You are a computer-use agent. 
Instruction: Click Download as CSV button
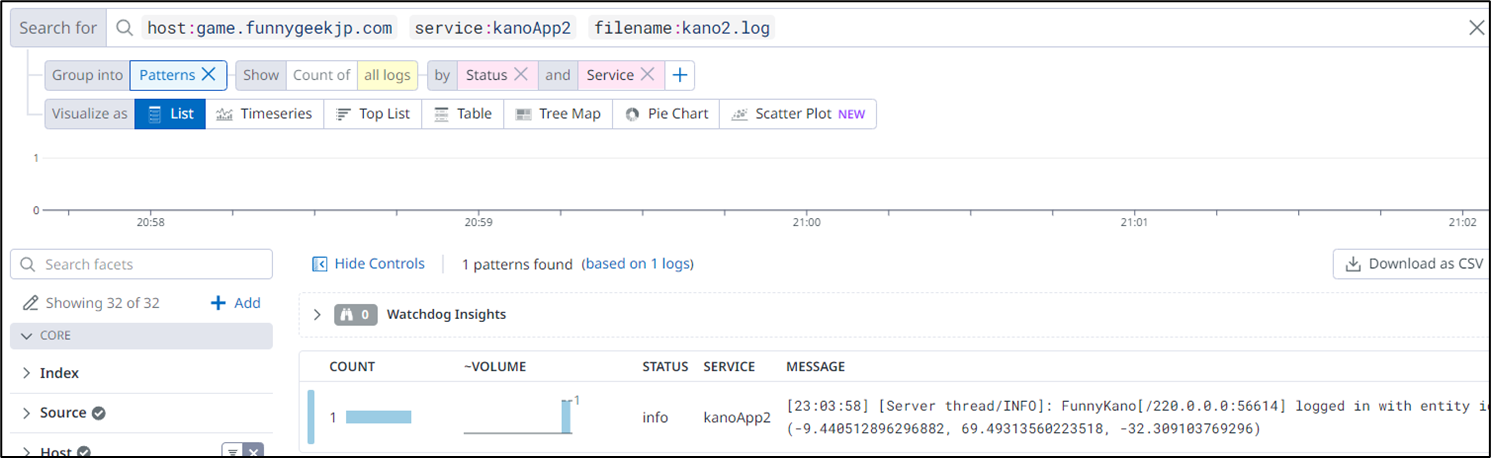click(x=1412, y=264)
